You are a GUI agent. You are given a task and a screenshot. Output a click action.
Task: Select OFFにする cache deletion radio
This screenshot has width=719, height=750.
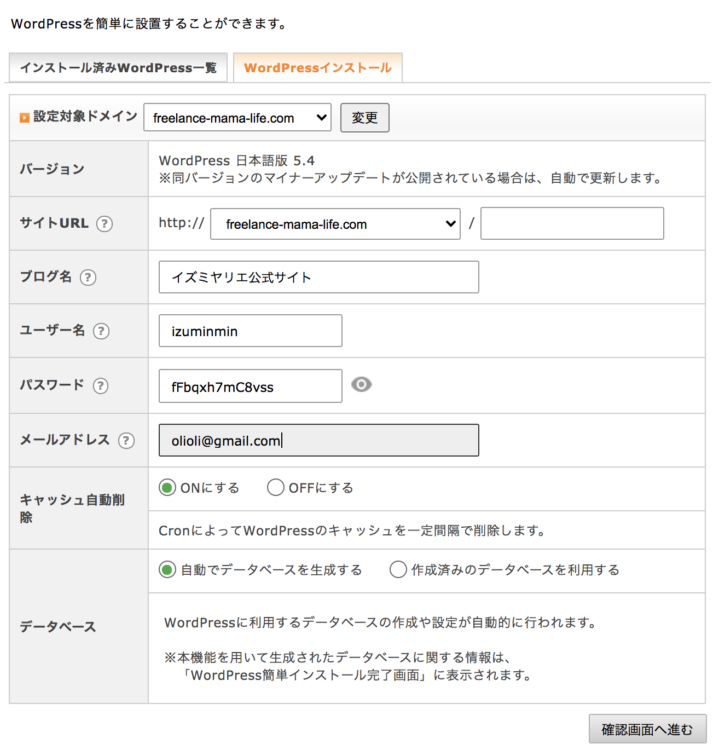click(x=276, y=488)
